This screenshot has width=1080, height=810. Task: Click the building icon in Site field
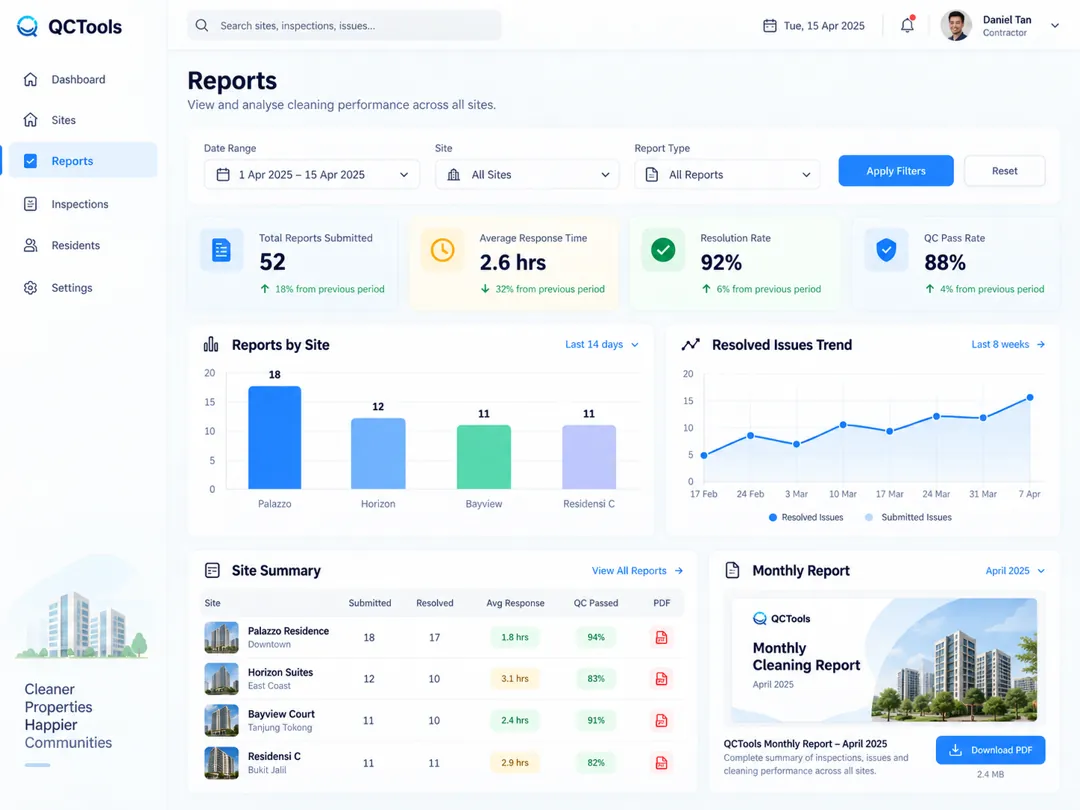coord(453,174)
